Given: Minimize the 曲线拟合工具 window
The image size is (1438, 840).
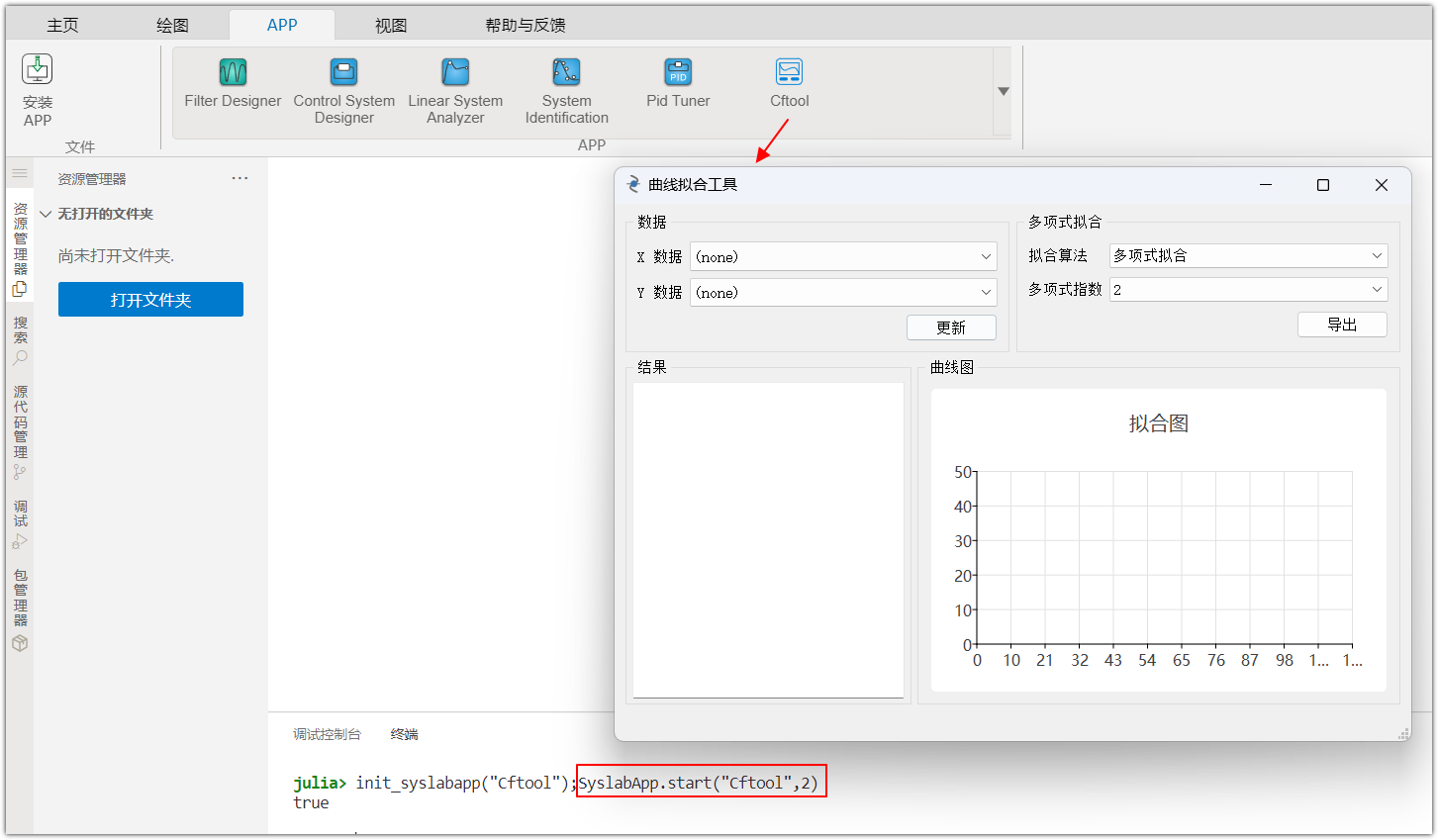Looking at the screenshot, I should click(1266, 185).
